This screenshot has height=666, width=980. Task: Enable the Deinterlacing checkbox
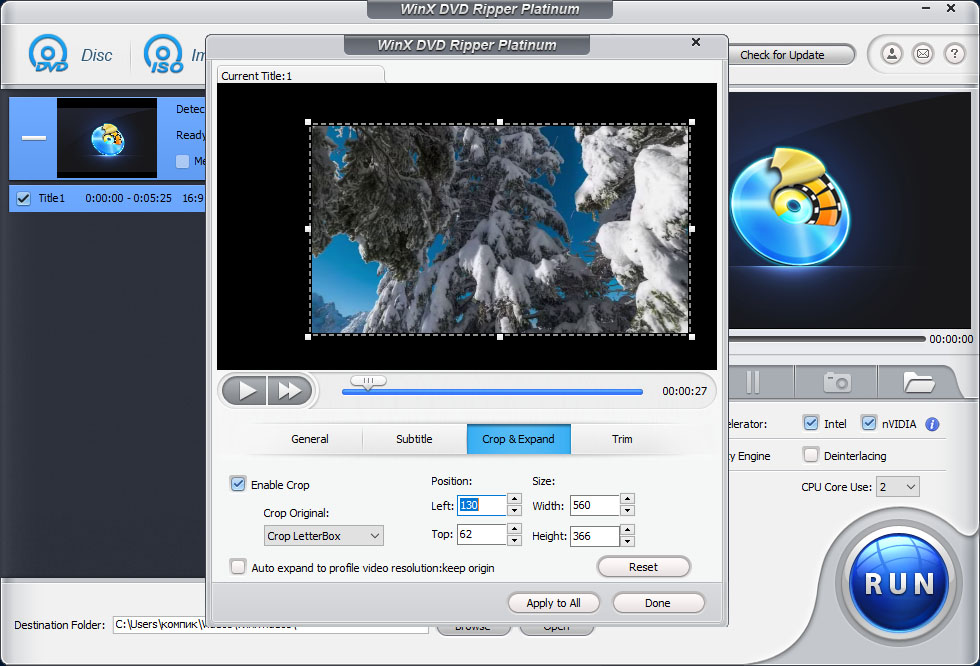[x=811, y=455]
